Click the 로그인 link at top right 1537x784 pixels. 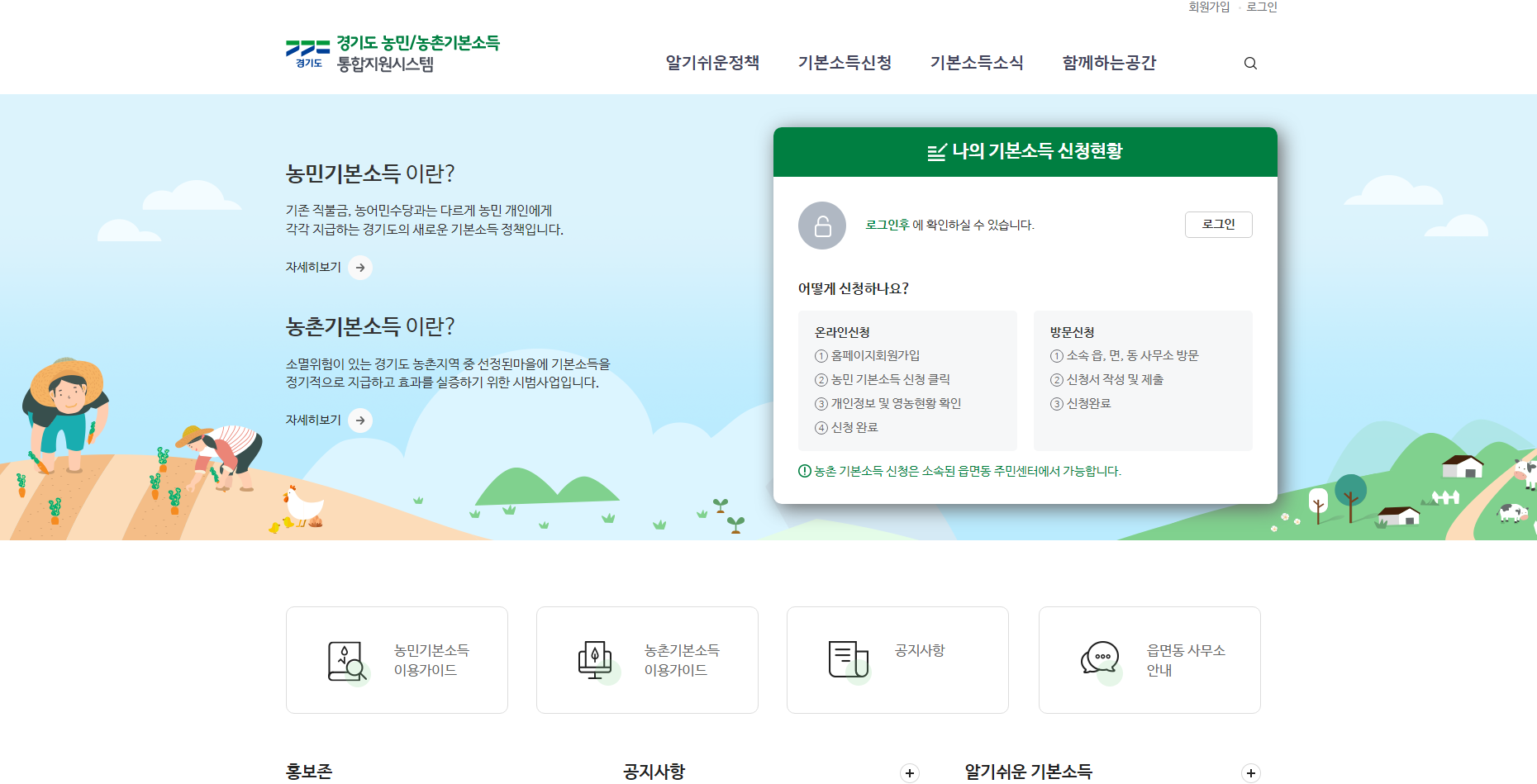[1262, 7]
